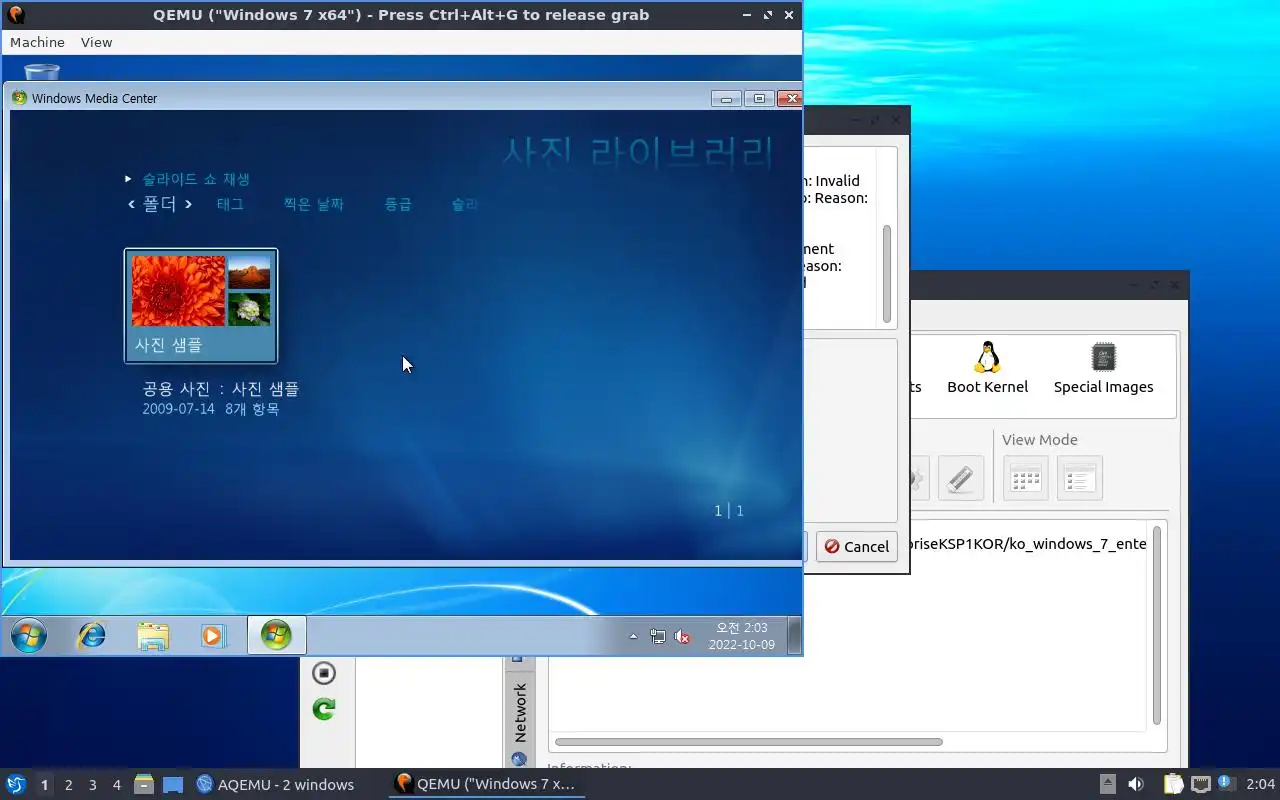Viewport: 1280px width, 800px height.
Task: Open Windows 7 network tray icon
Action: [657, 636]
